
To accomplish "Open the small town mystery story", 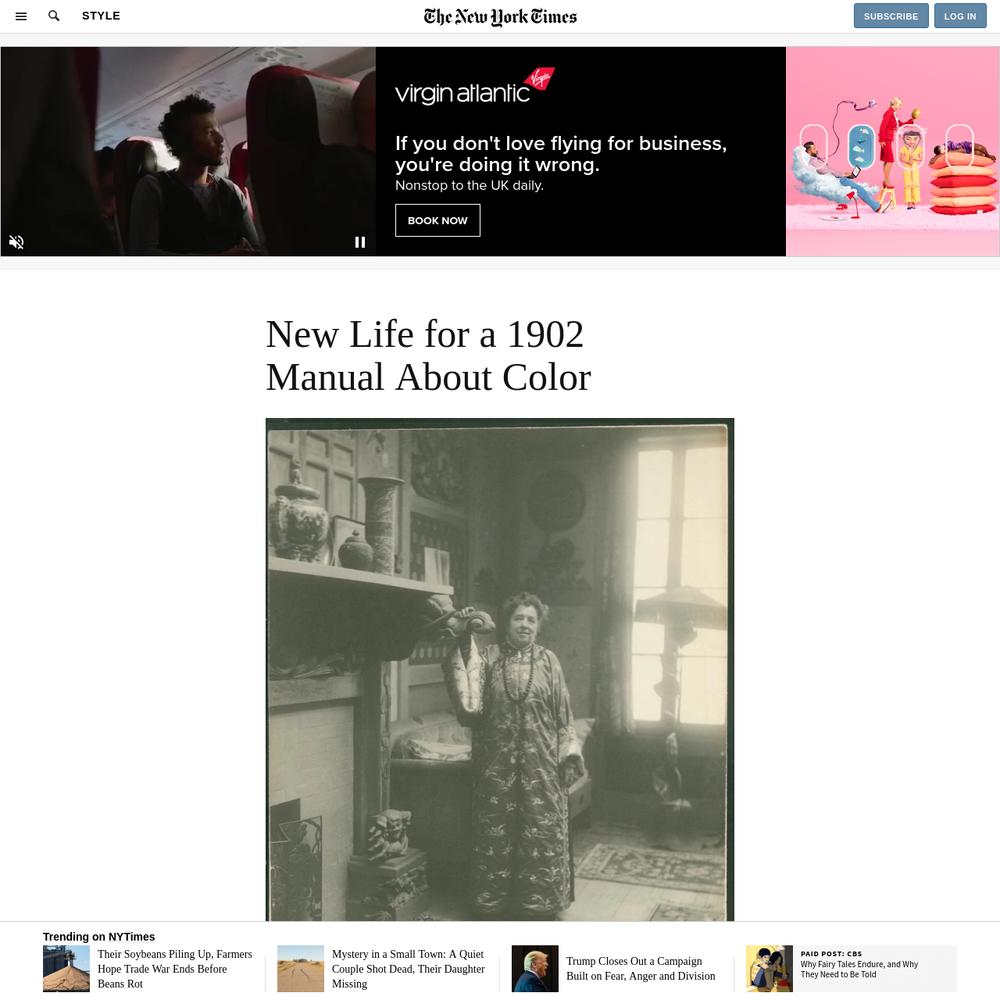I will pos(408,969).
